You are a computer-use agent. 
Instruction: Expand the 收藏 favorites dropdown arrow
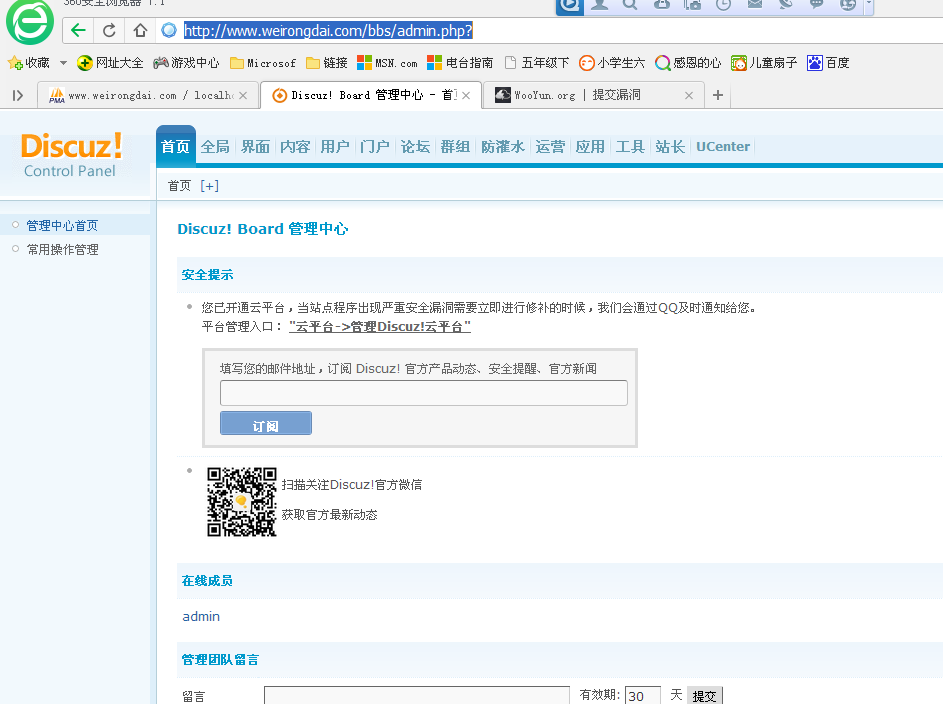pyautogui.click(x=63, y=63)
